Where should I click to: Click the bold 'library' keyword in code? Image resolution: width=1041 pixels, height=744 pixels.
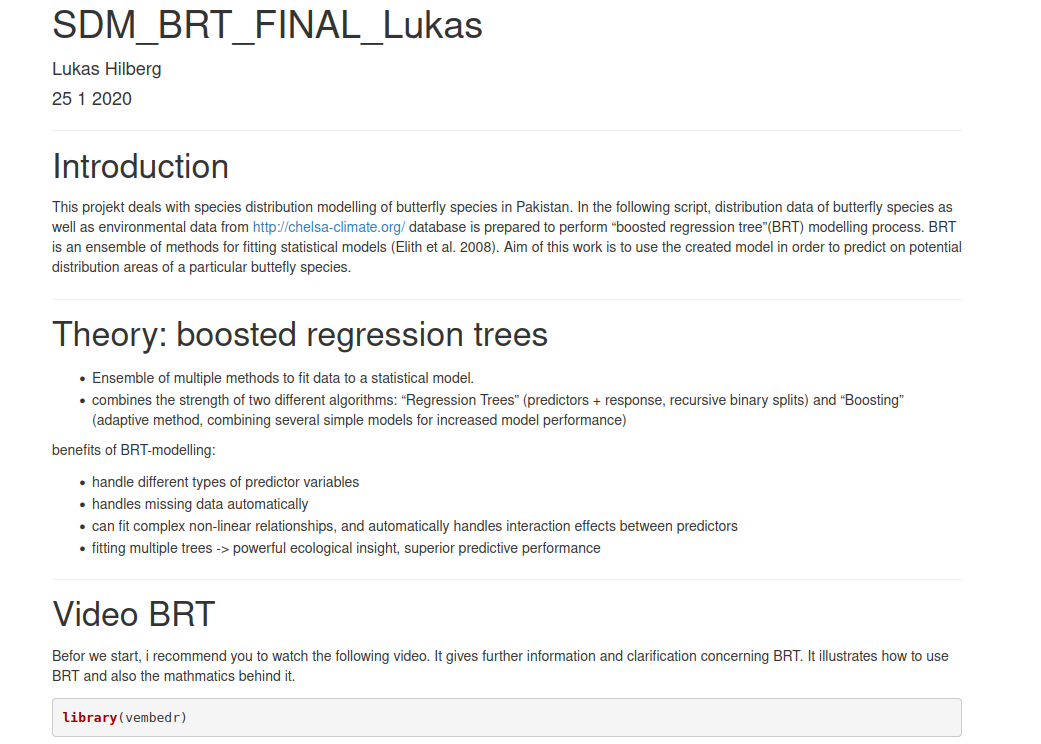point(89,717)
